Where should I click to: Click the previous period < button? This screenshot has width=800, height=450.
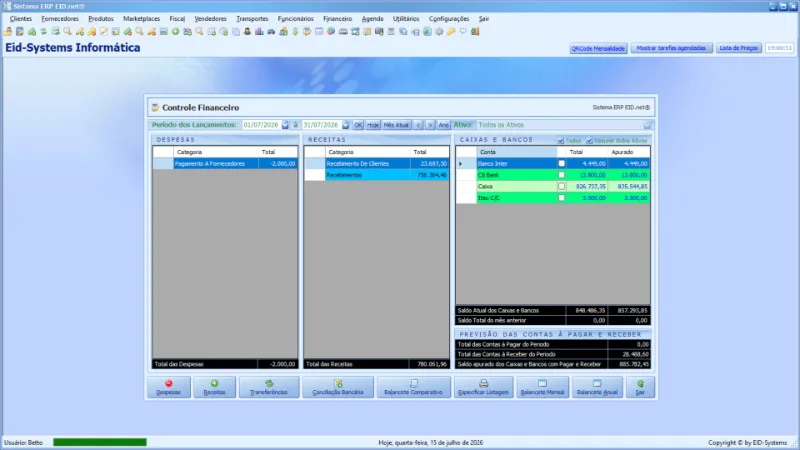(x=418, y=125)
